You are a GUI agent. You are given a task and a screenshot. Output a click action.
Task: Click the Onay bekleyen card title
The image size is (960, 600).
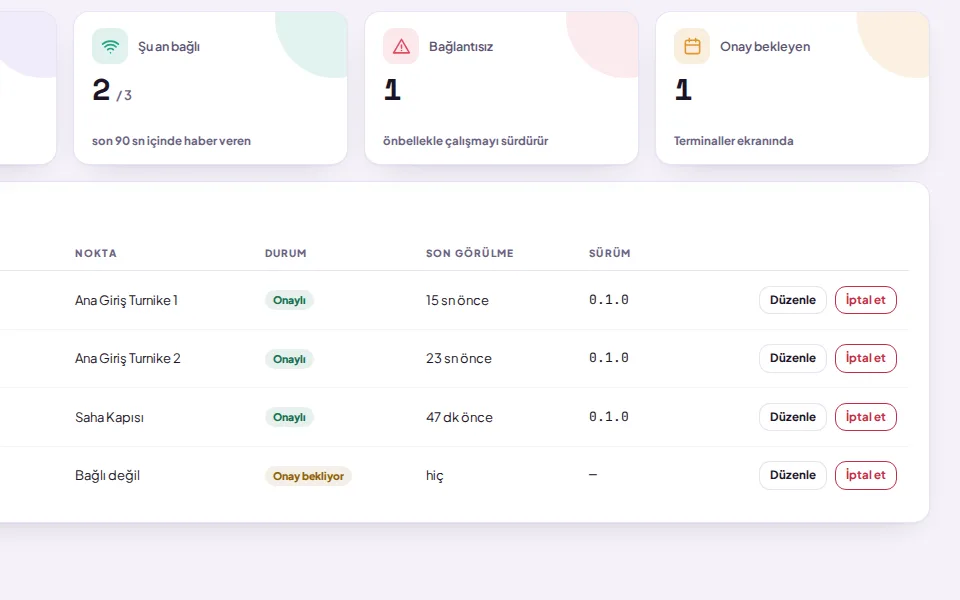pos(765,47)
